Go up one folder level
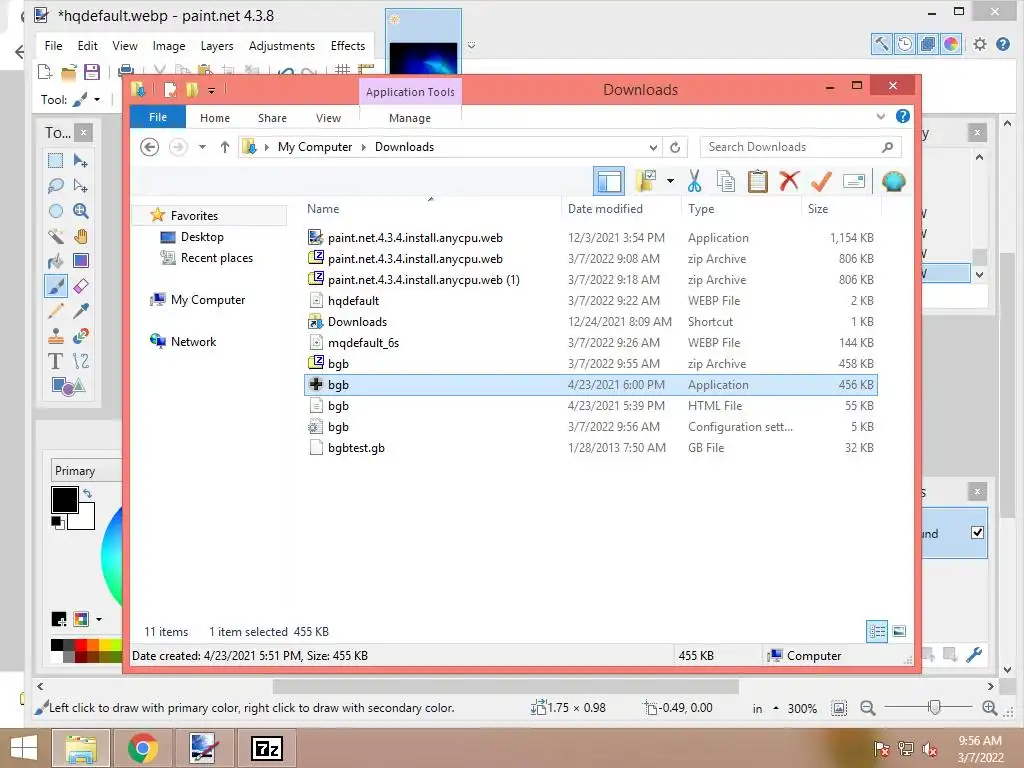The image size is (1024, 768). pyautogui.click(x=225, y=147)
